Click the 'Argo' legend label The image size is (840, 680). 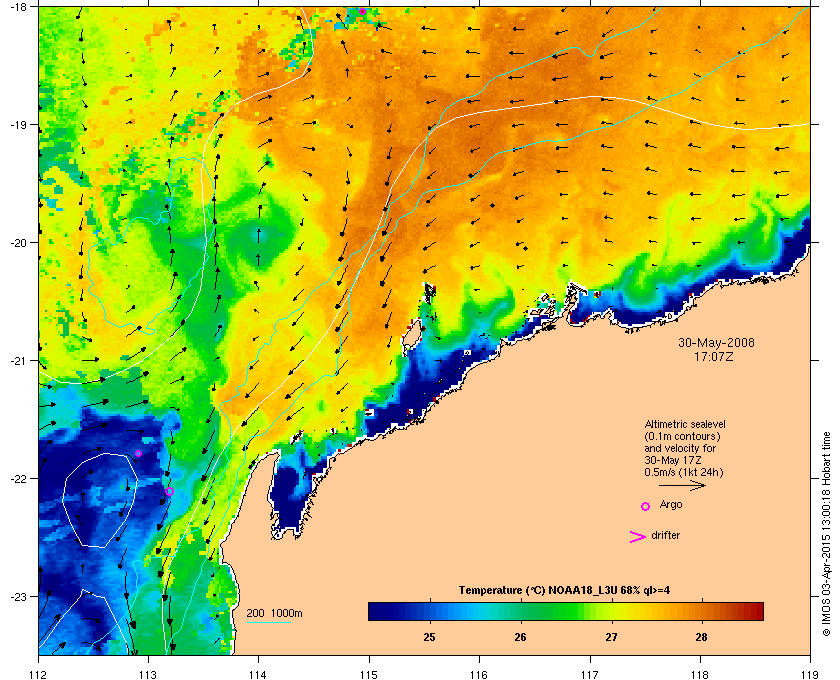pyautogui.click(x=671, y=504)
